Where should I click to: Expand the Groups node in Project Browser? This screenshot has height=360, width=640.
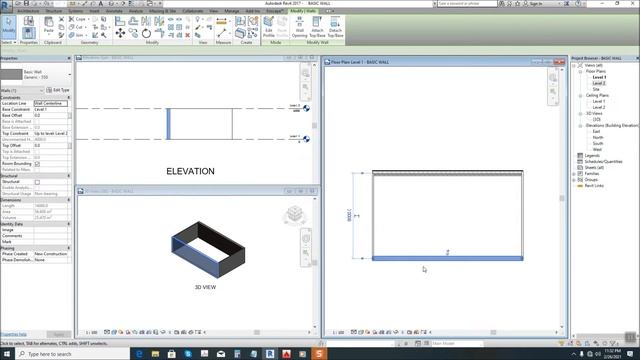(574, 180)
